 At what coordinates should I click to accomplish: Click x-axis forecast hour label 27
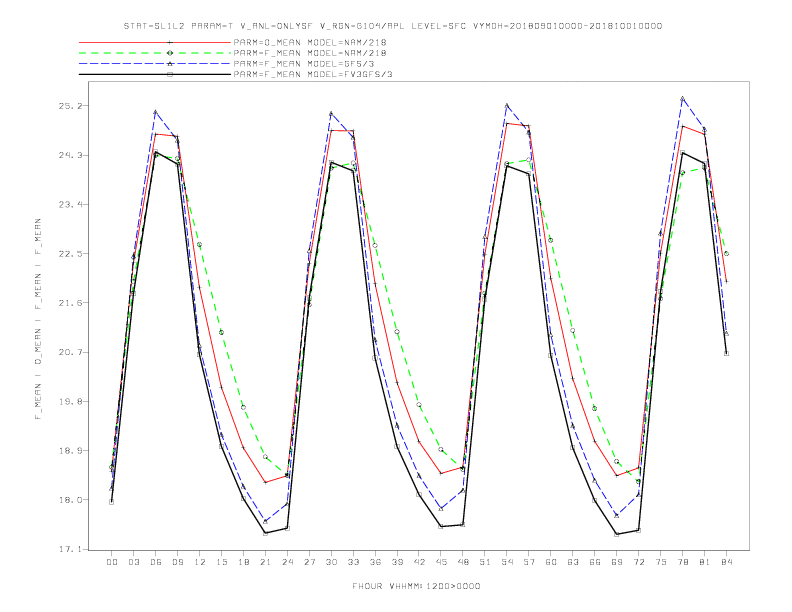coord(309,562)
